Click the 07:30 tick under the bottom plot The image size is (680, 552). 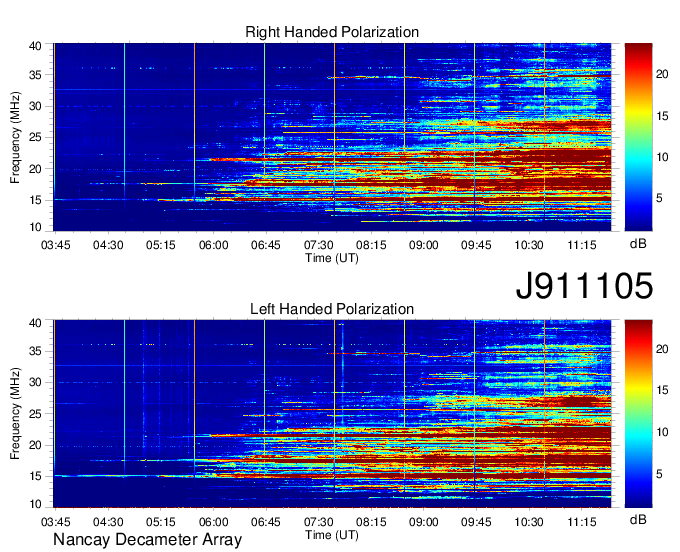pos(319,522)
